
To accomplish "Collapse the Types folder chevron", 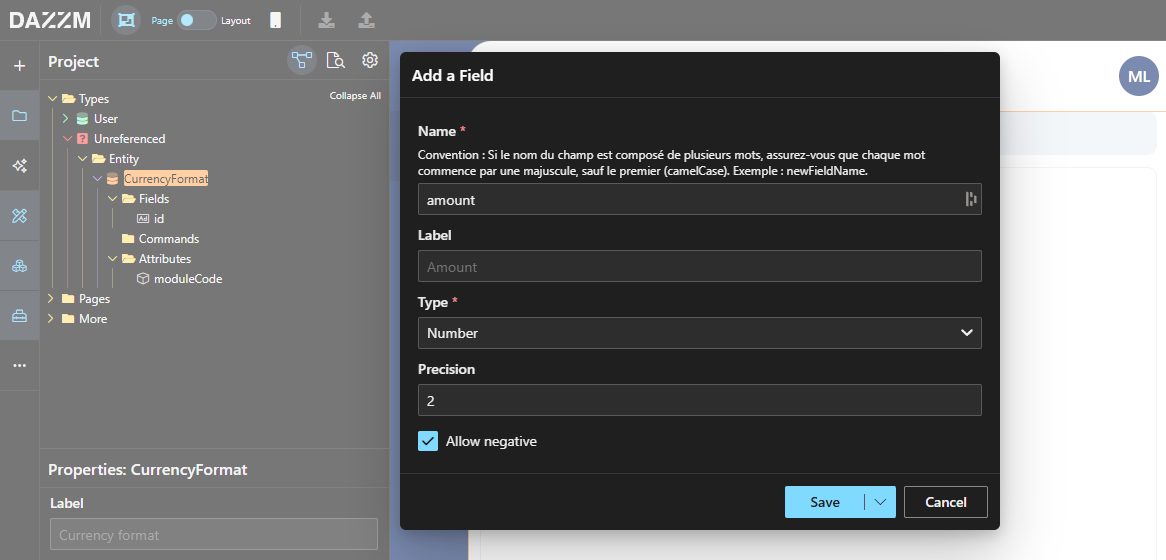I will 52,98.
